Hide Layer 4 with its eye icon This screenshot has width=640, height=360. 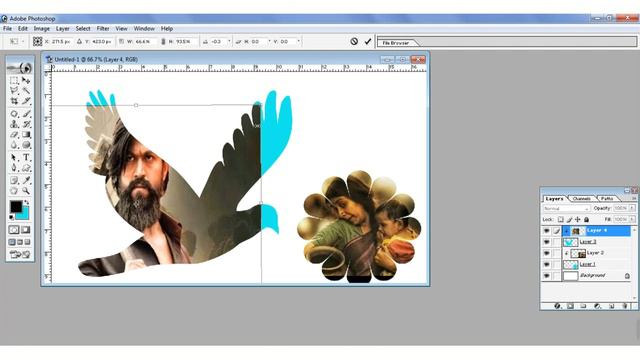[546, 231]
